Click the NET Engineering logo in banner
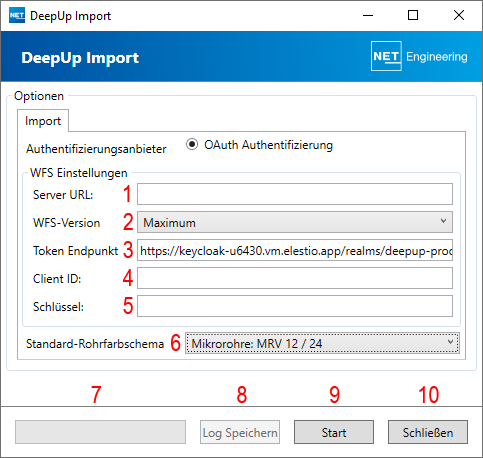The height and width of the screenshot is (458, 483). click(x=419, y=56)
